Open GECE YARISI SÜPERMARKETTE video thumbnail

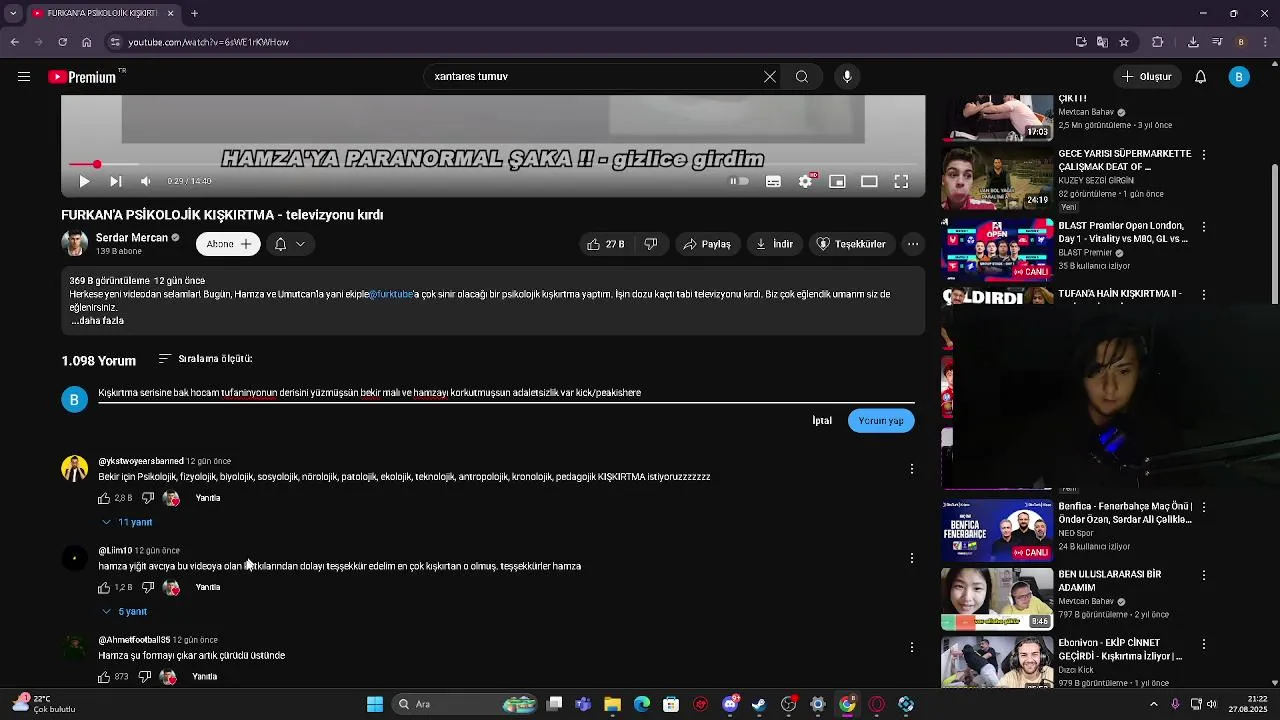point(997,178)
